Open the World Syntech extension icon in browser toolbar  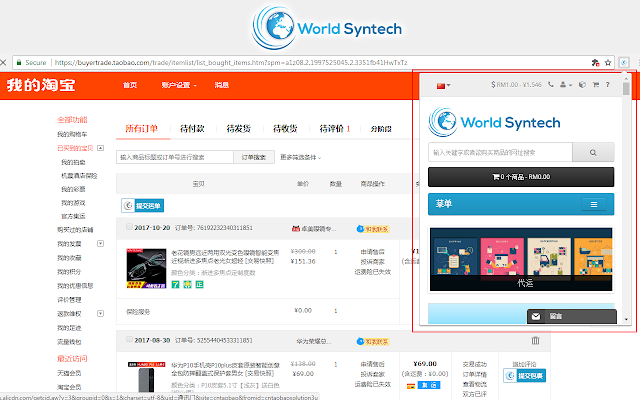[623, 62]
